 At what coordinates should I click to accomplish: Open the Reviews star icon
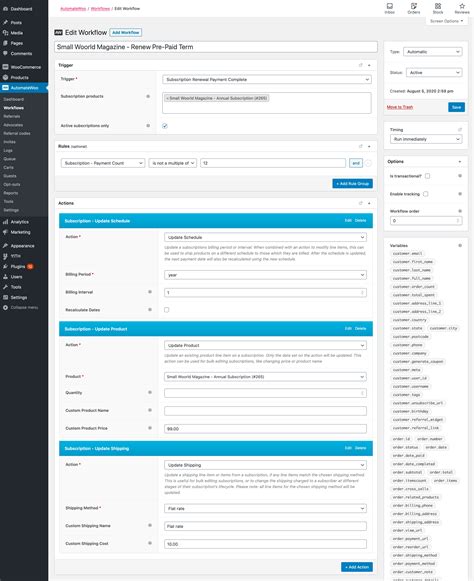click(462, 6)
